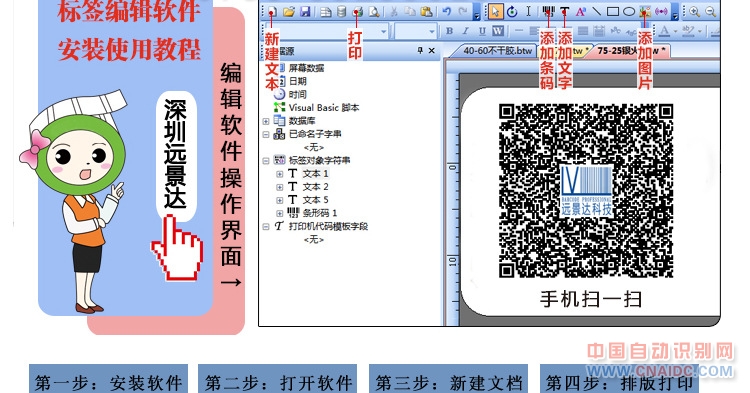Insert a picture object
750x393 pixels.
coord(645,11)
